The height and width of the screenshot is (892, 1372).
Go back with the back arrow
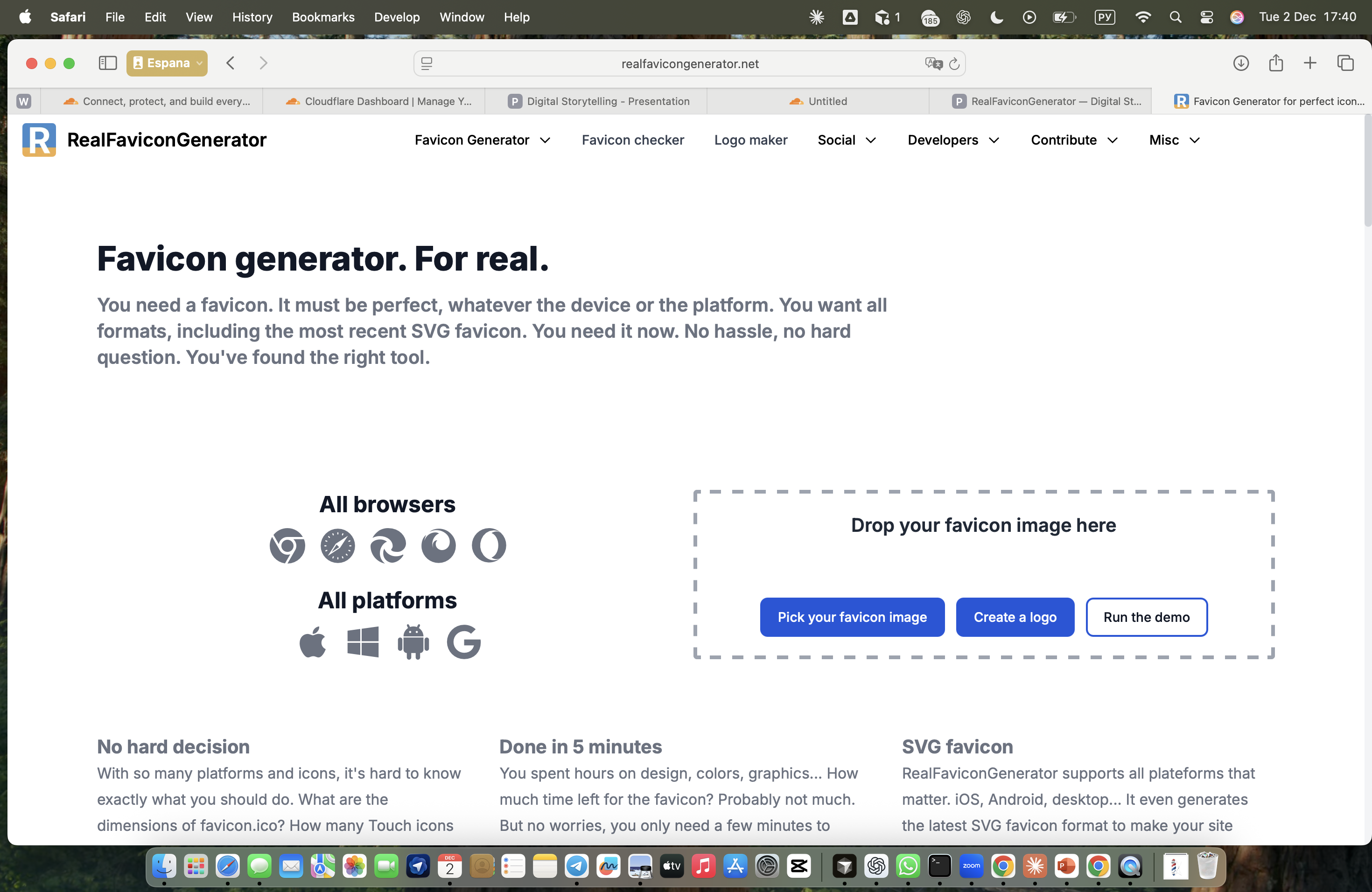(231, 63)
